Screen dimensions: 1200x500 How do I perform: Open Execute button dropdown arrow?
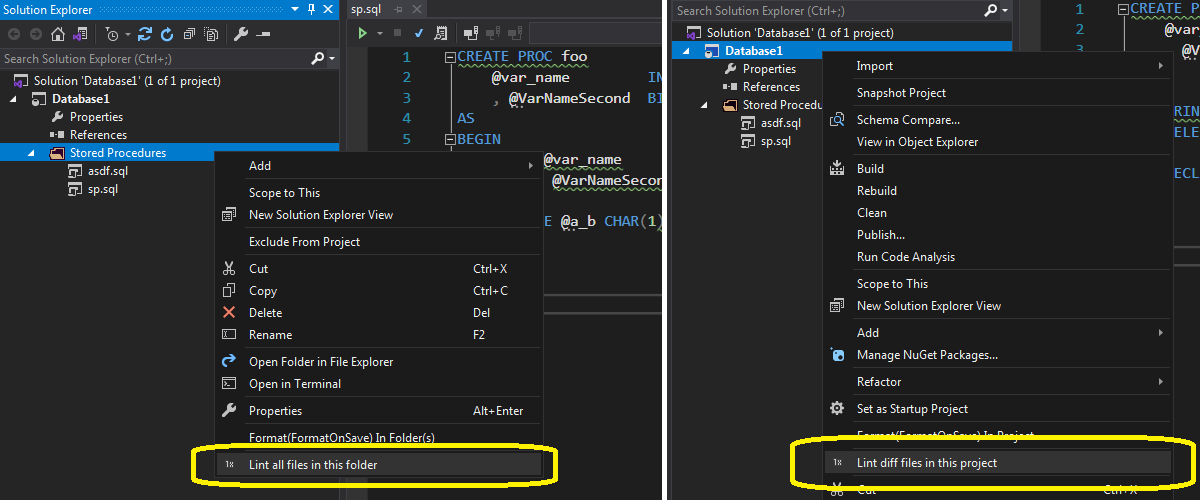(x=378, y=34)
